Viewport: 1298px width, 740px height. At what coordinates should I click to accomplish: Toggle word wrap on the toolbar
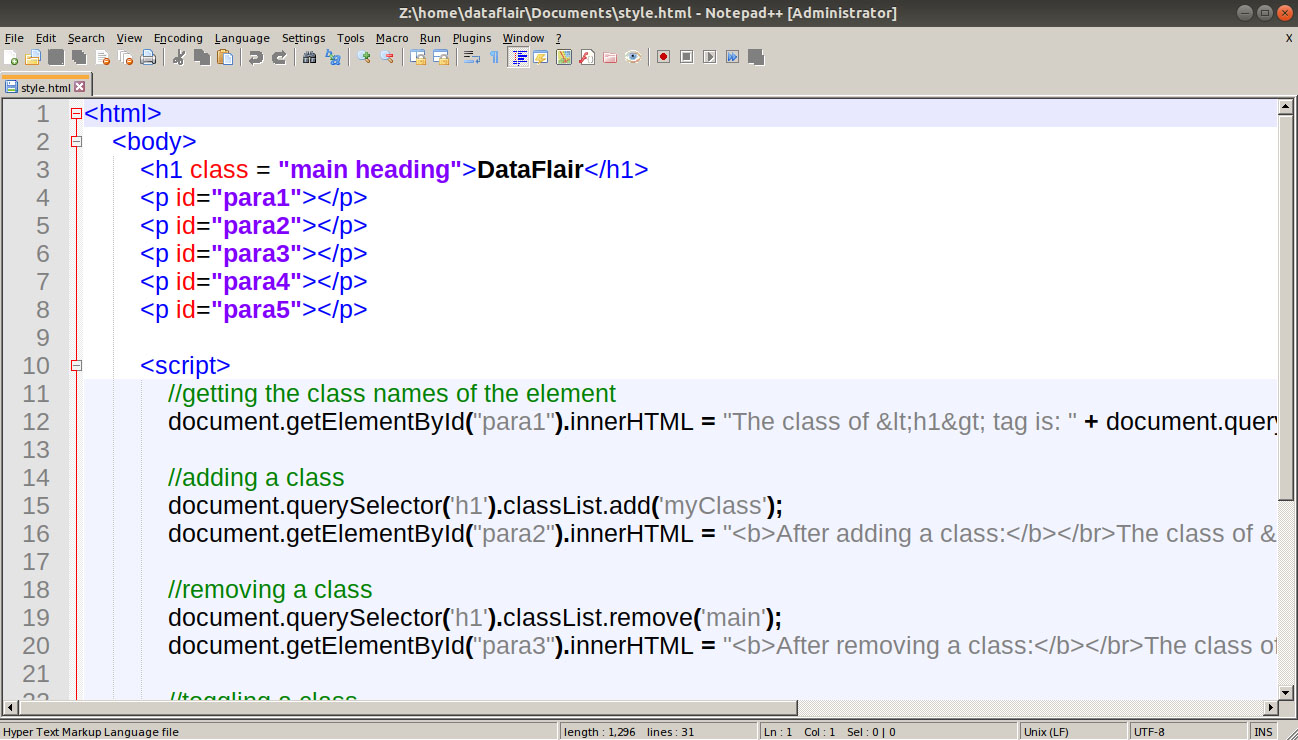tap(470, 57)
